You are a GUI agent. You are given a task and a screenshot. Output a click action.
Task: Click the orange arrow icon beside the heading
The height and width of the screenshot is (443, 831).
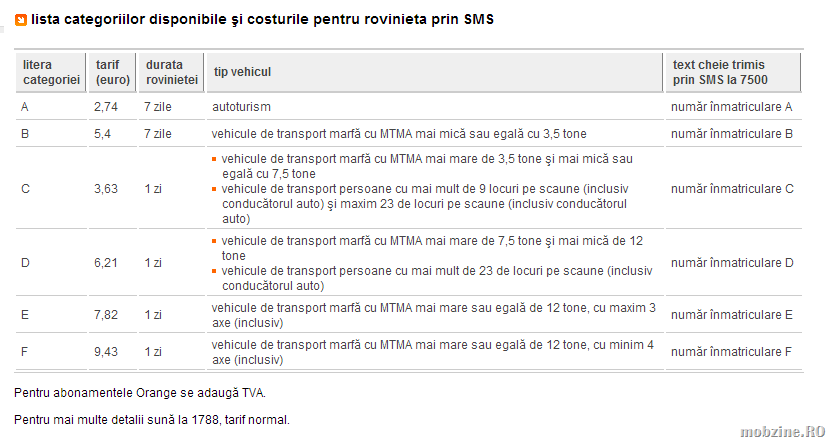[x=21, y=20]
